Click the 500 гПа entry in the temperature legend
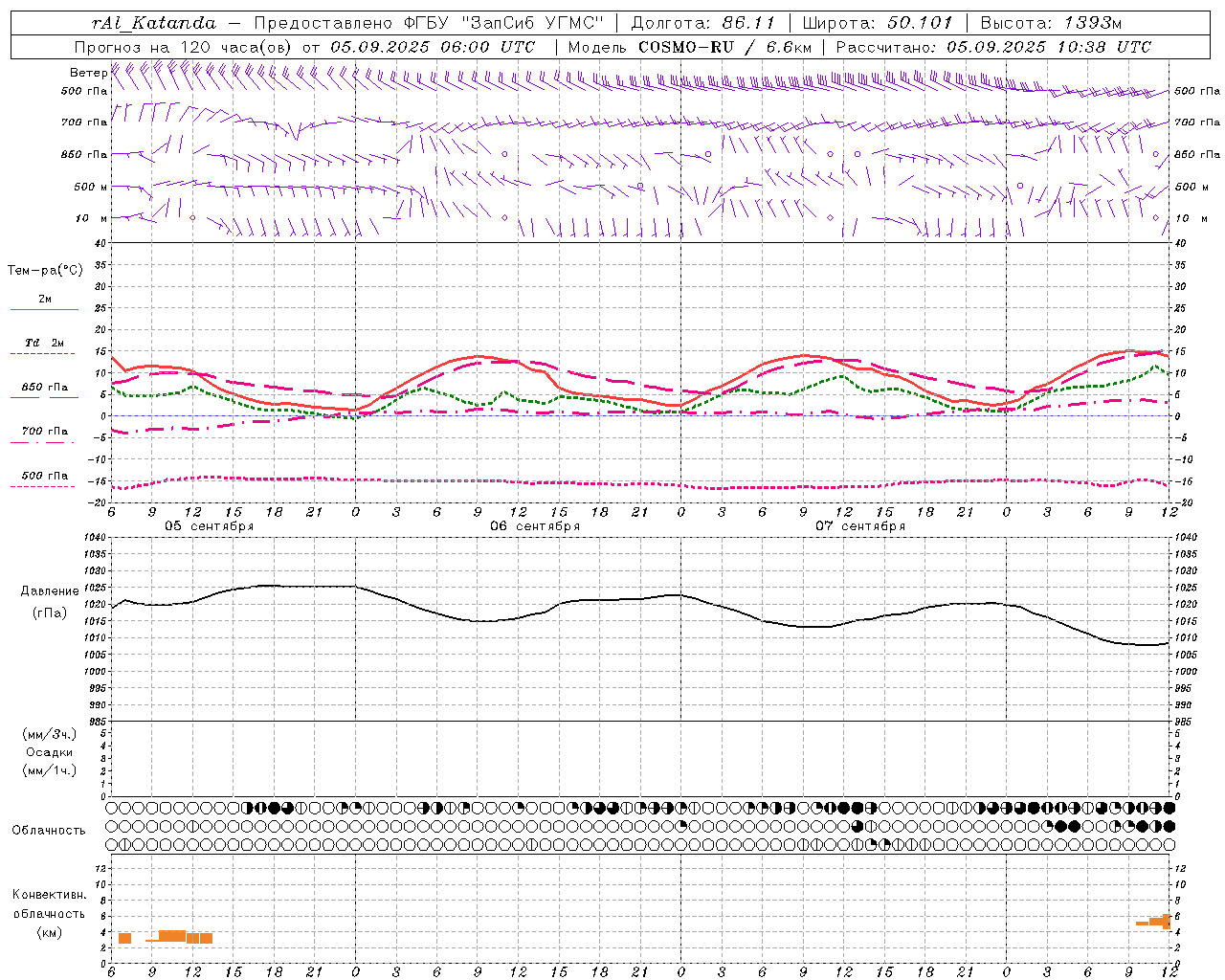Viewport: 1225px width, 980px height. click(45, 476)
